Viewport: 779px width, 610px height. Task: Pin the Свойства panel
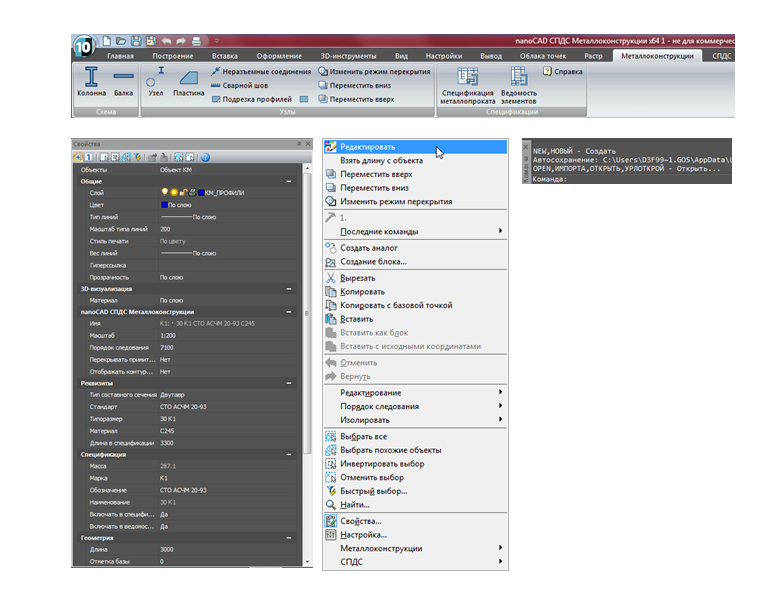click(x=299, y=144)
